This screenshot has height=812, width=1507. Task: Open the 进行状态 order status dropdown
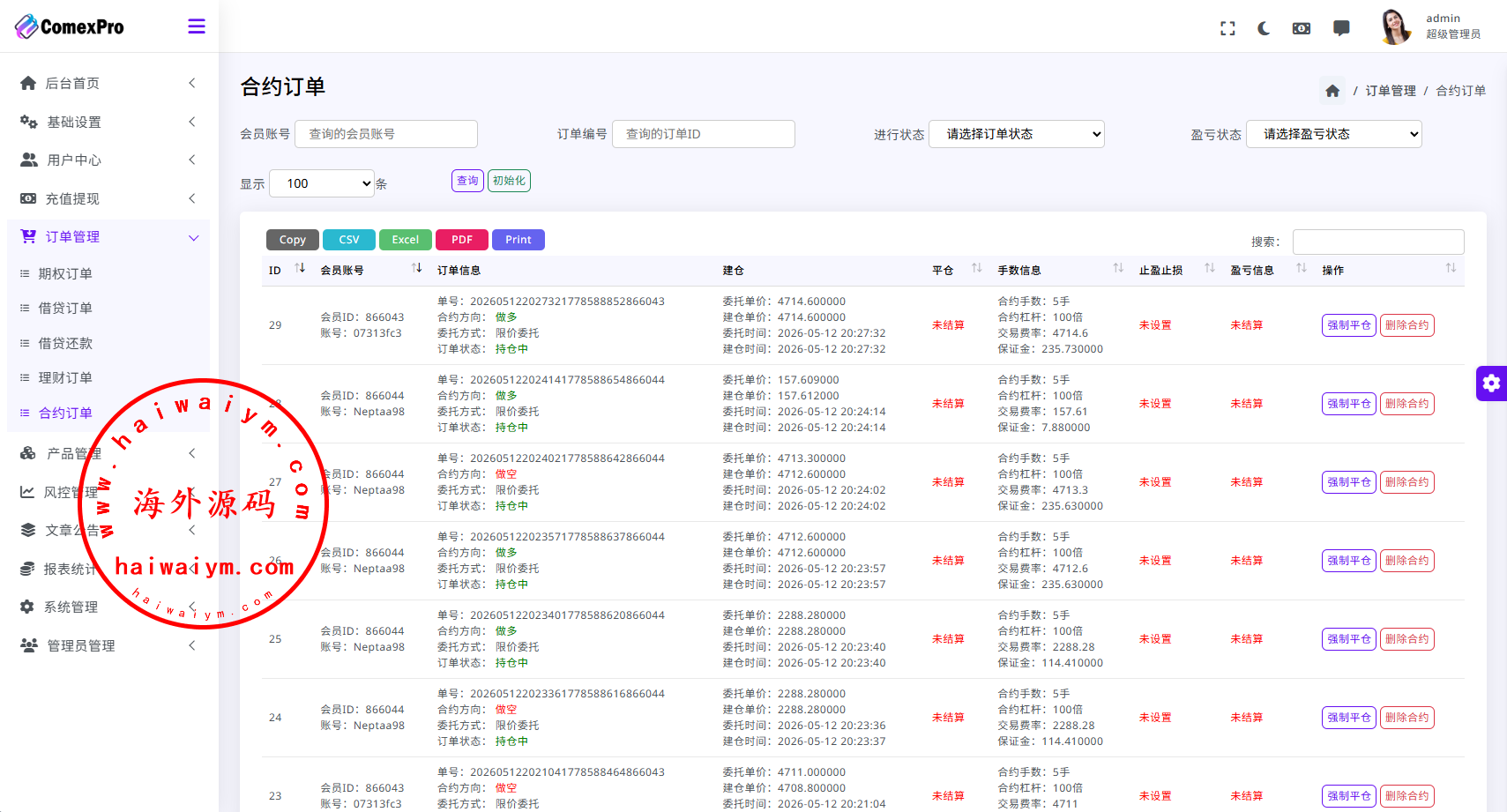[1017, 134]
